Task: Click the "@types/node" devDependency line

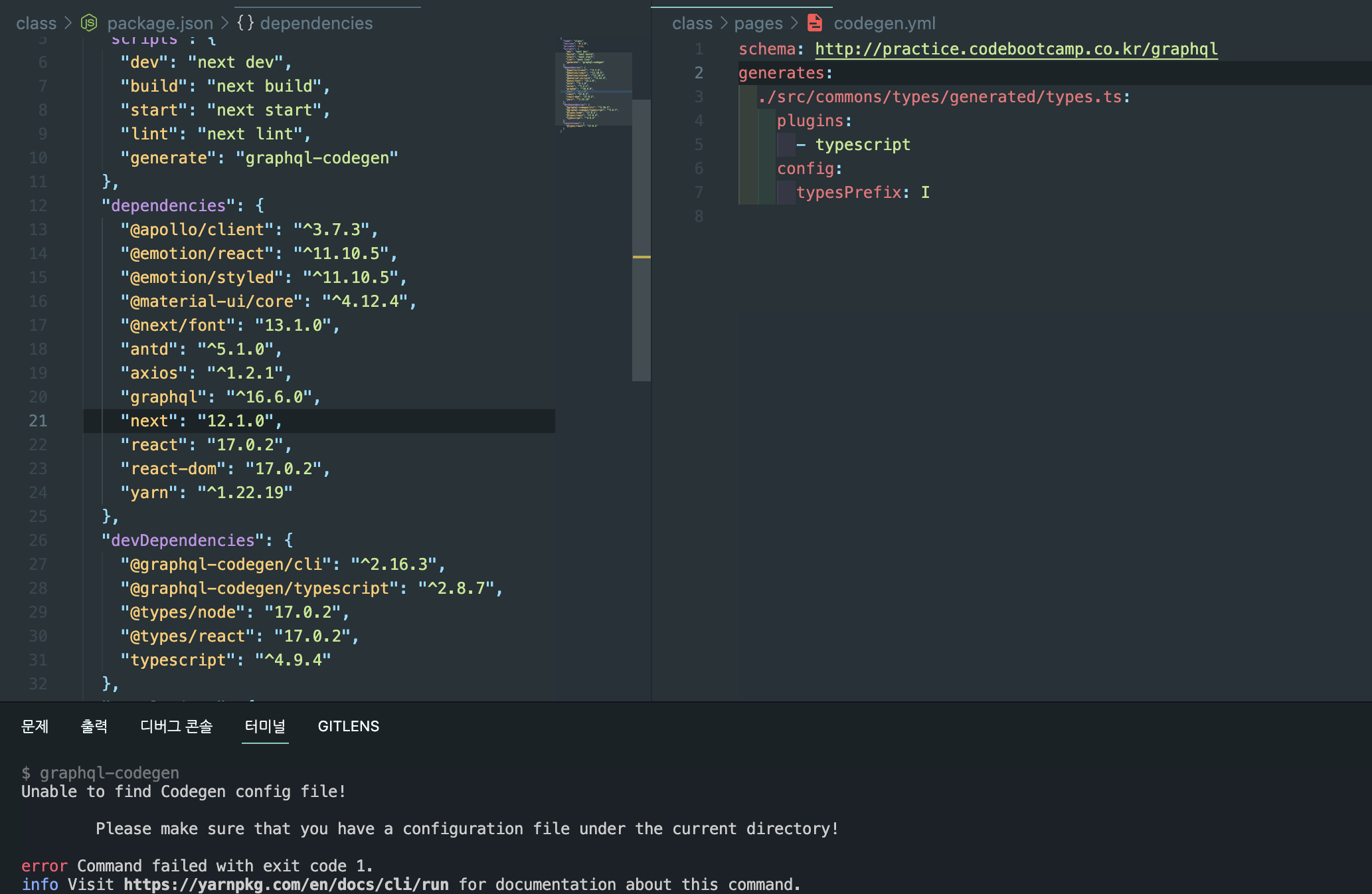Action: point(235,612)
